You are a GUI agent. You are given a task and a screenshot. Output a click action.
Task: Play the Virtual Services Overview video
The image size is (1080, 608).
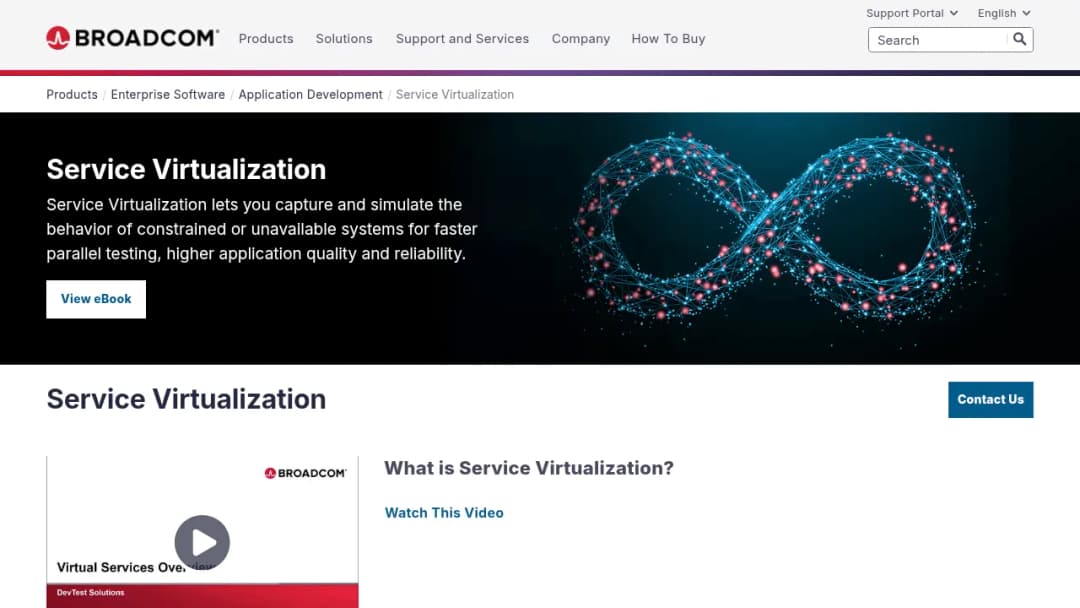click(202, 543)
